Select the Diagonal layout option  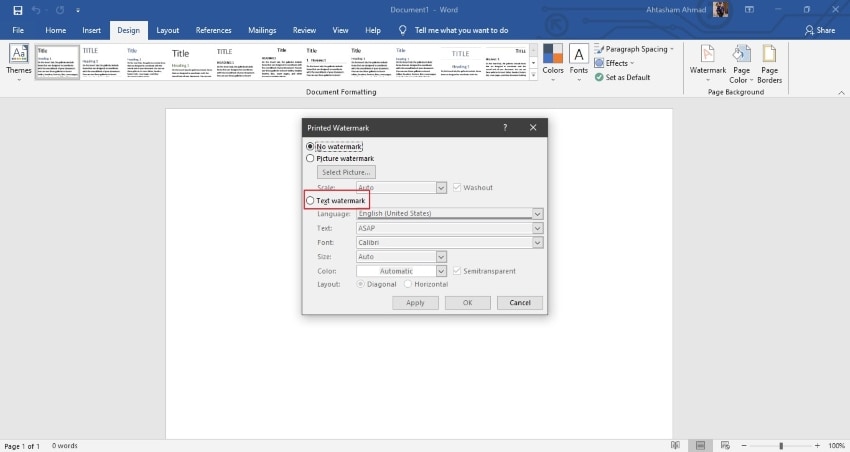pyautogui.click(x=360, y=284)
